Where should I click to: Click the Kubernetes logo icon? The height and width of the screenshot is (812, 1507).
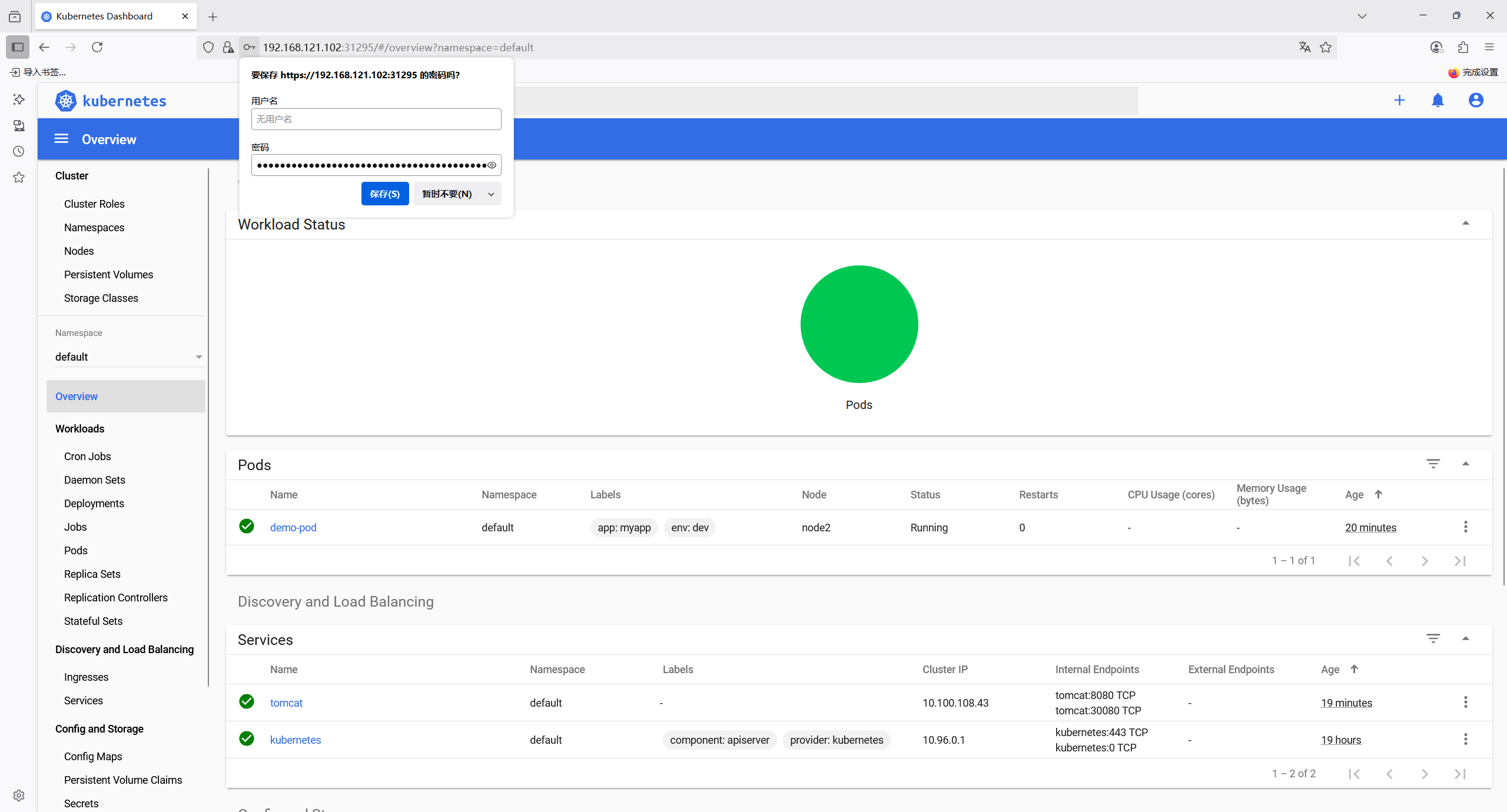[x=66, y=101]
